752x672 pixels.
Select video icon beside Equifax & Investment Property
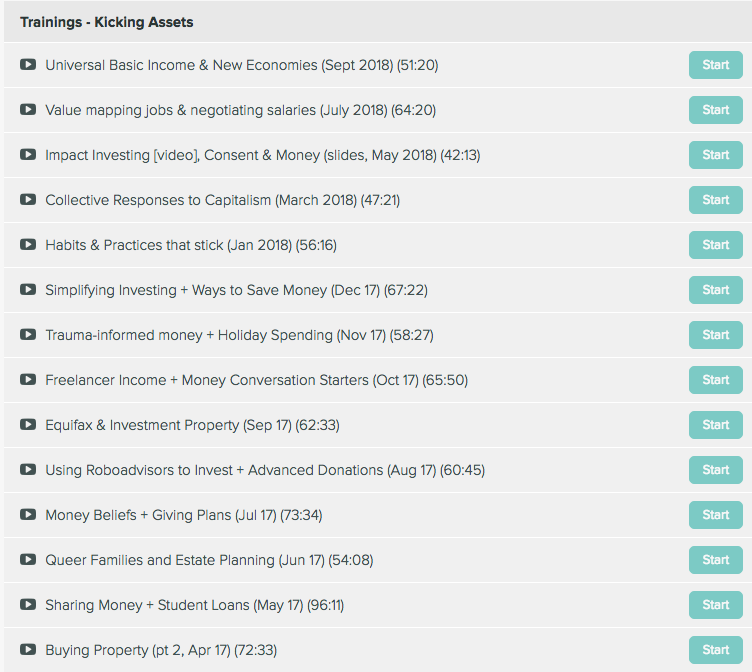pyautogui.click(x=28, y=424)
